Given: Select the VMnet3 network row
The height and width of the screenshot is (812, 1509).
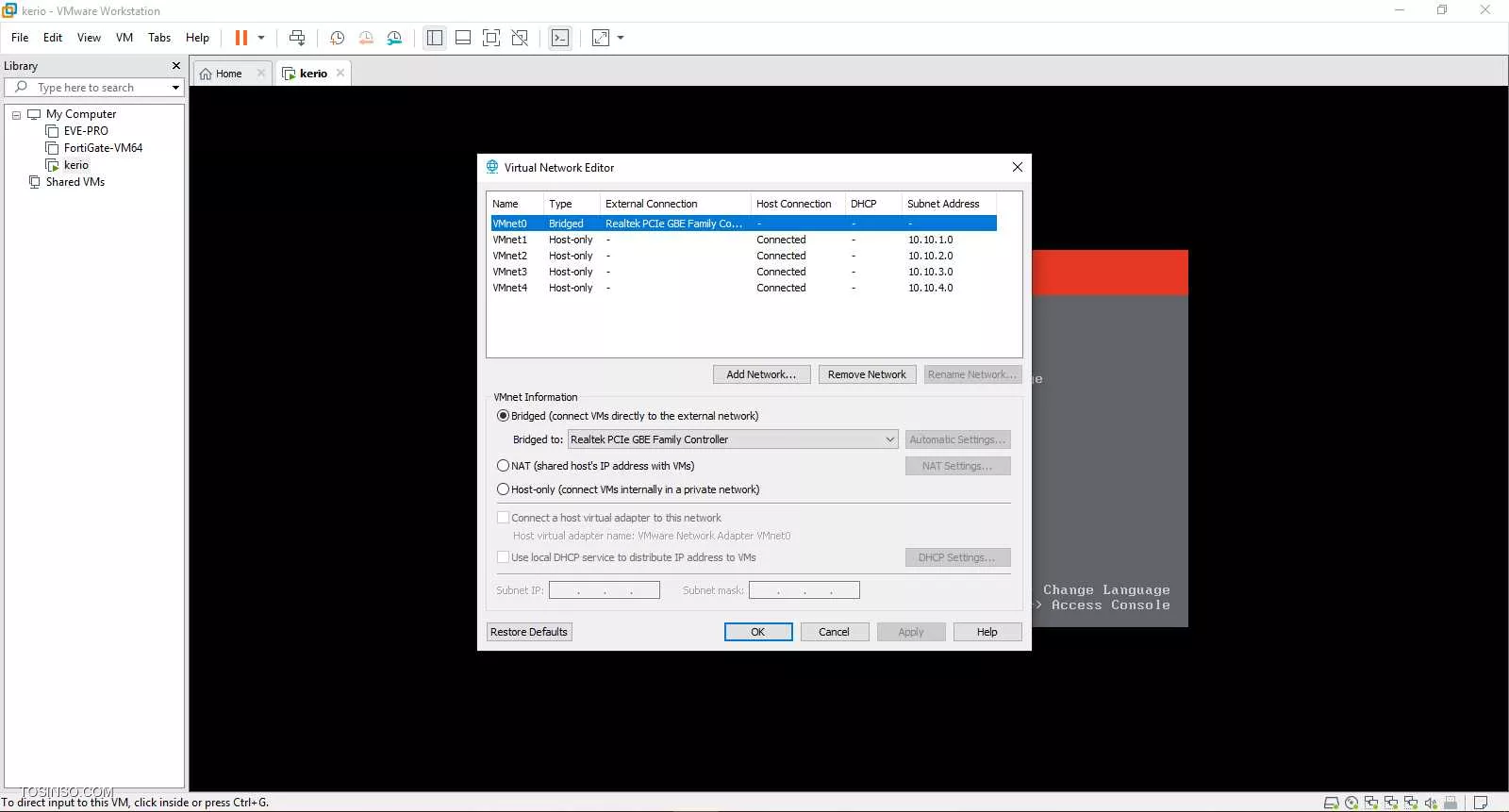Looking at the screenshot, I should (743, 272).
